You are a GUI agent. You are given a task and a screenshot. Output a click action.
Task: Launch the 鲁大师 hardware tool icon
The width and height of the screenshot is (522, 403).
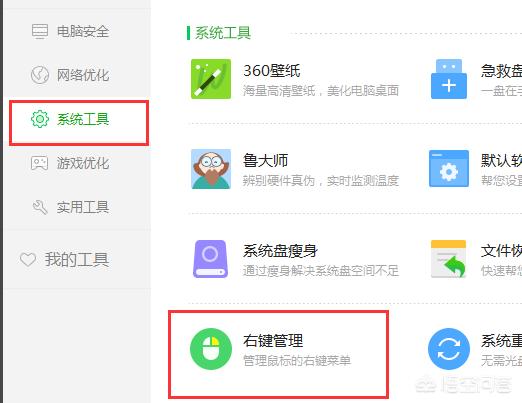(211, 169)
